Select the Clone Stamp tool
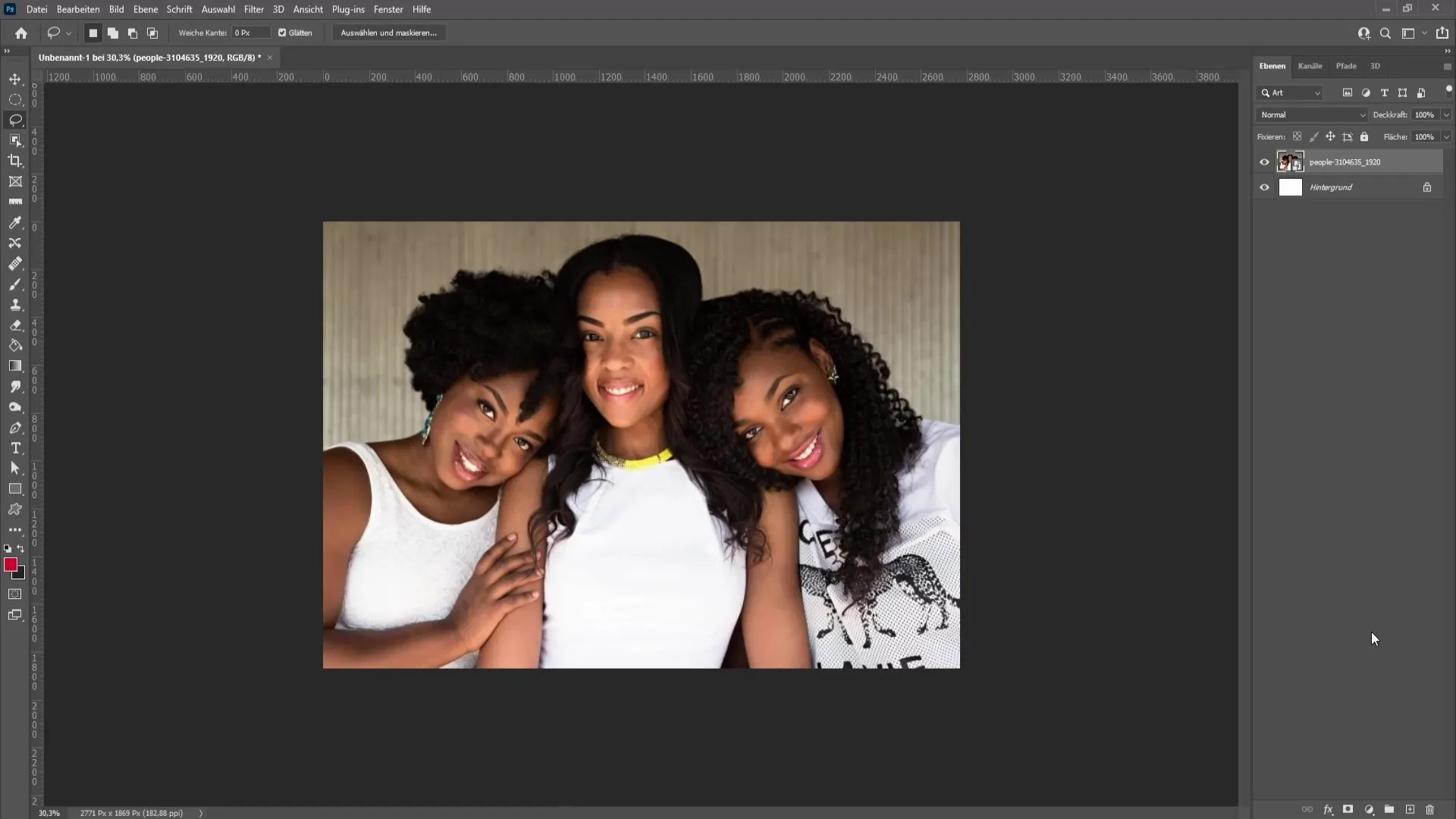Image resolution: width=1456 pixels, height=819 pixels. (x=15, y=305)
